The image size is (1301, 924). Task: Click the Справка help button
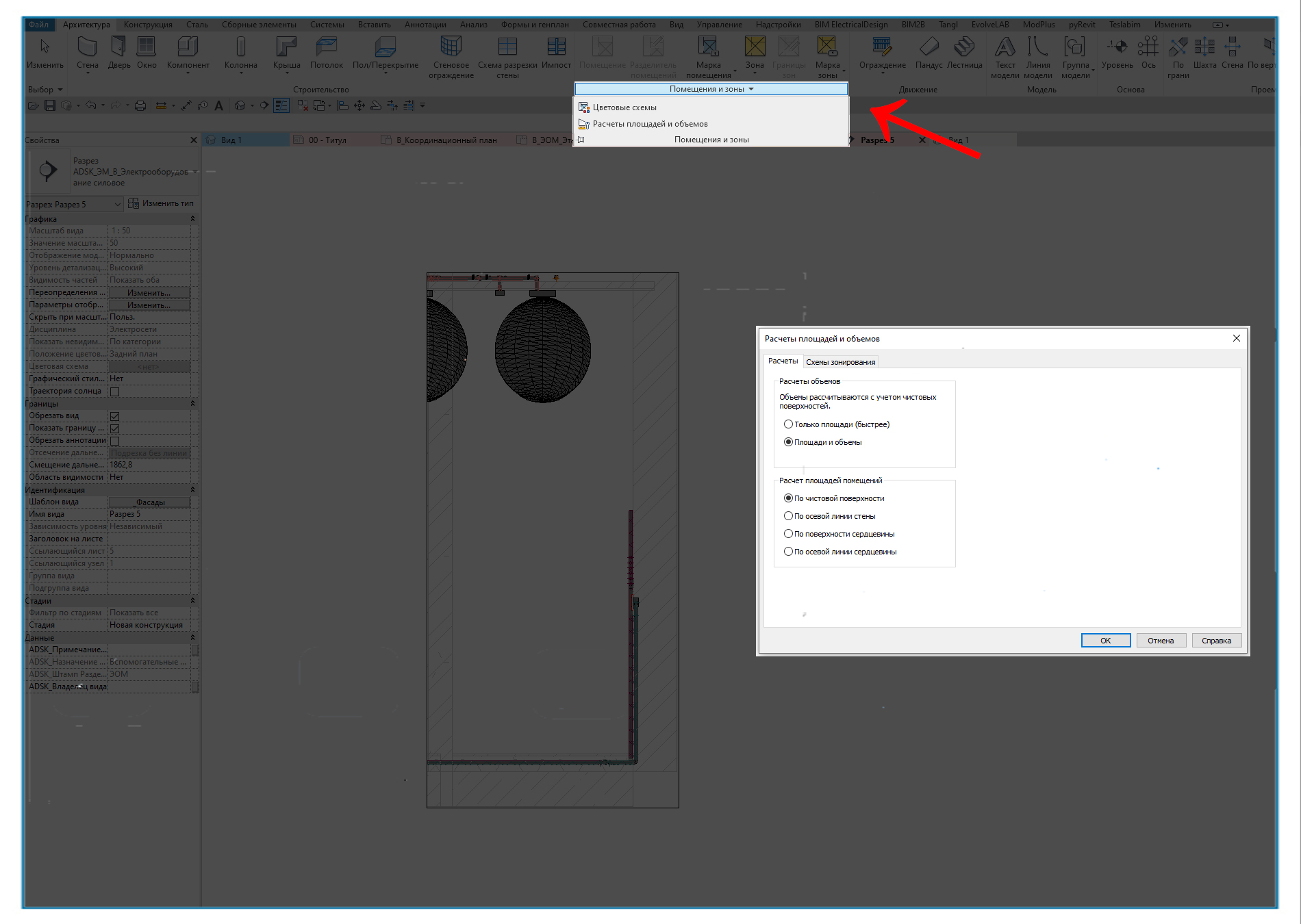1216,641
